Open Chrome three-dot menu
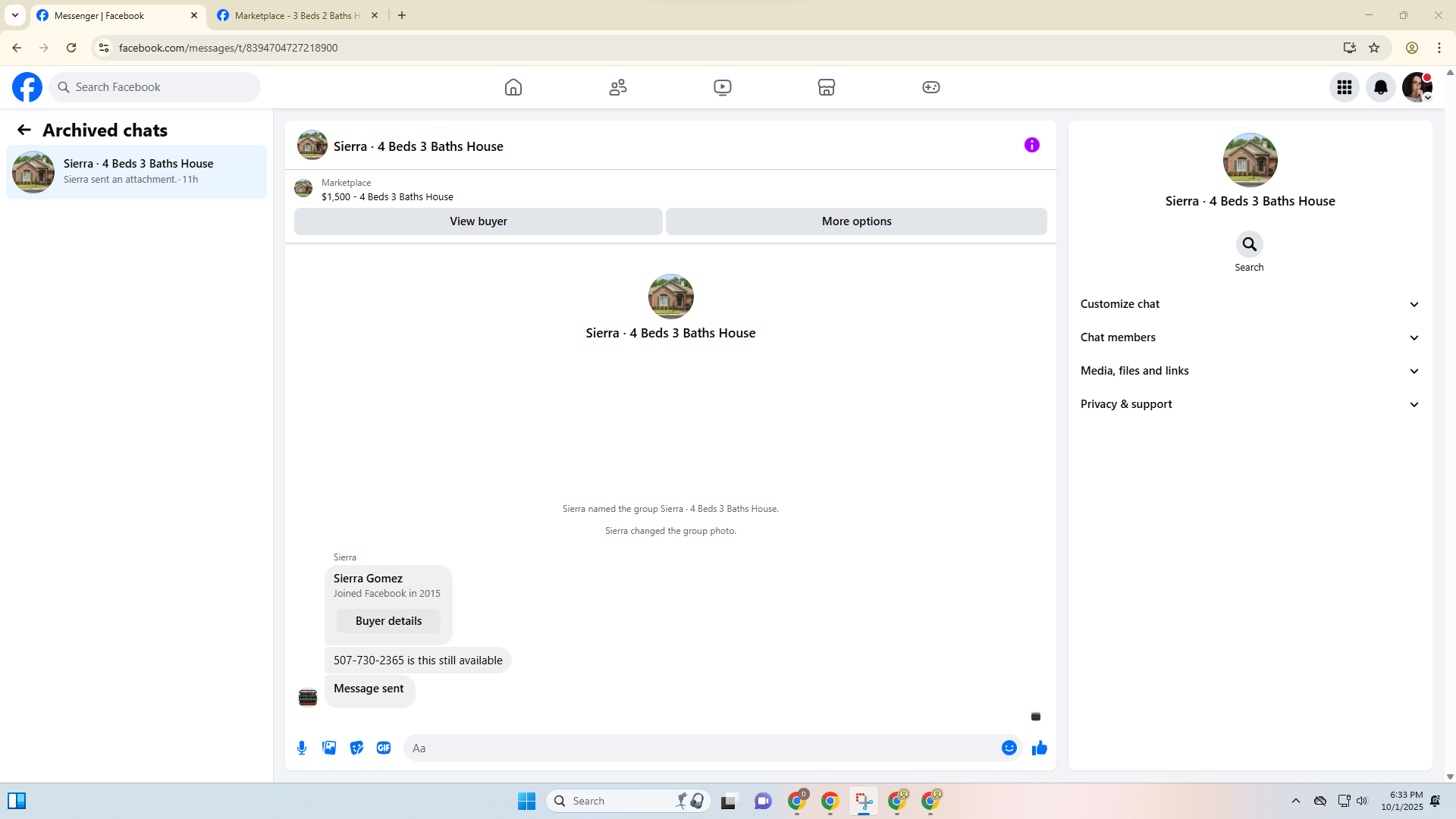This screenshot has width=1456, height=819. (1439, 48)
